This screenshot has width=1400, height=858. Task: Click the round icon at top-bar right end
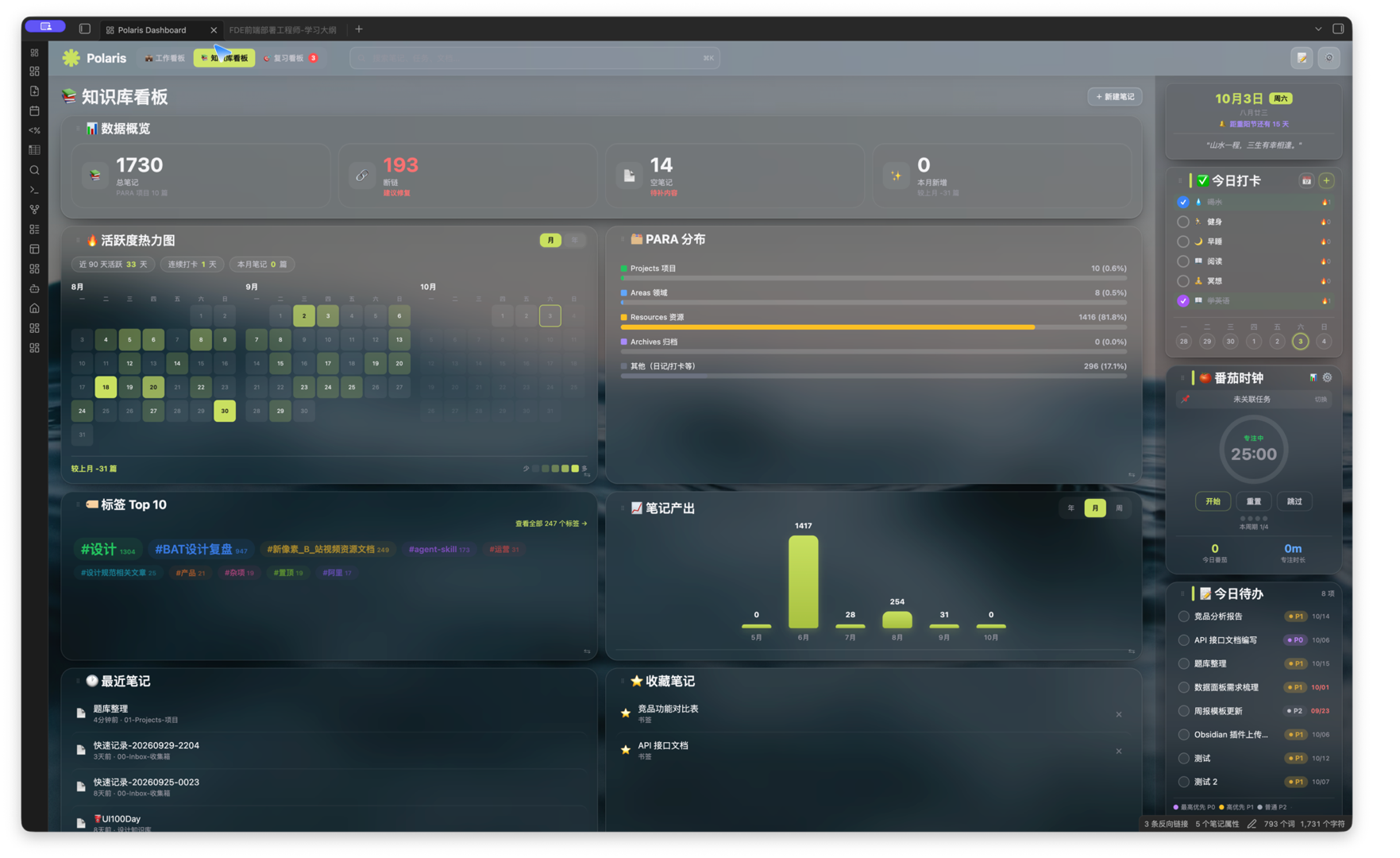click(x=1329, y=58)
